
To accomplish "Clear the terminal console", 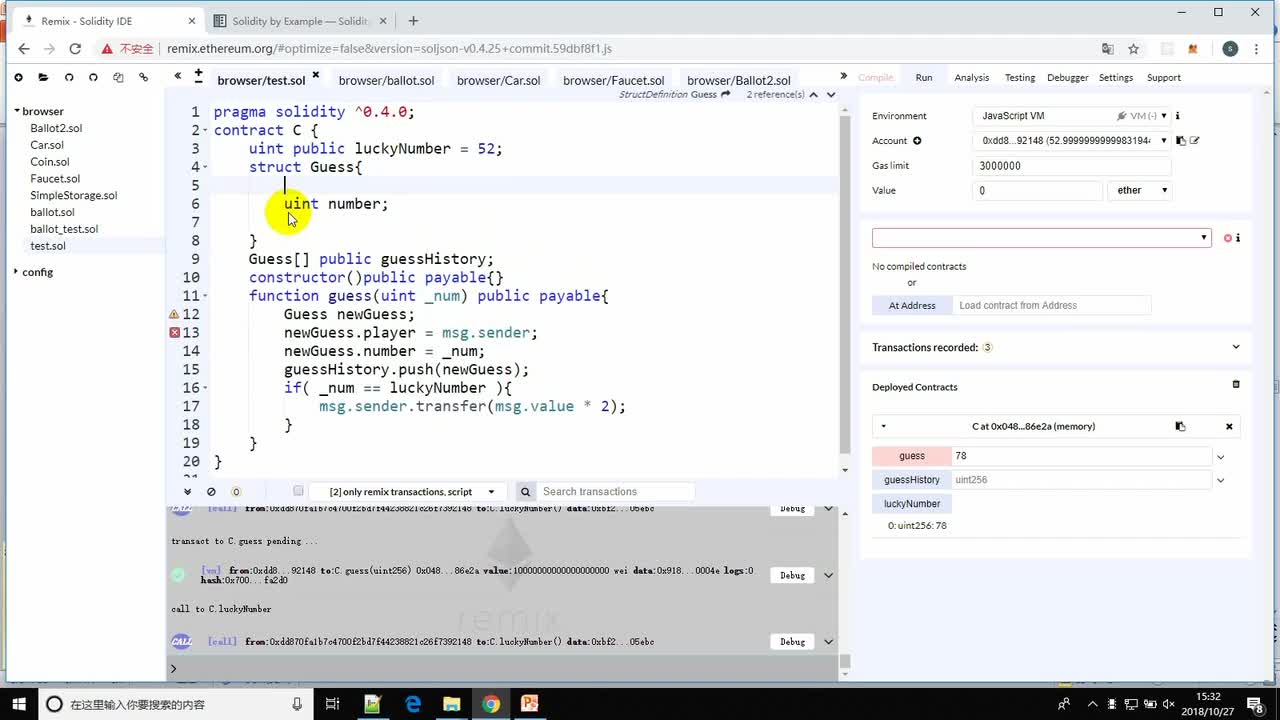I will coord(211,491).
